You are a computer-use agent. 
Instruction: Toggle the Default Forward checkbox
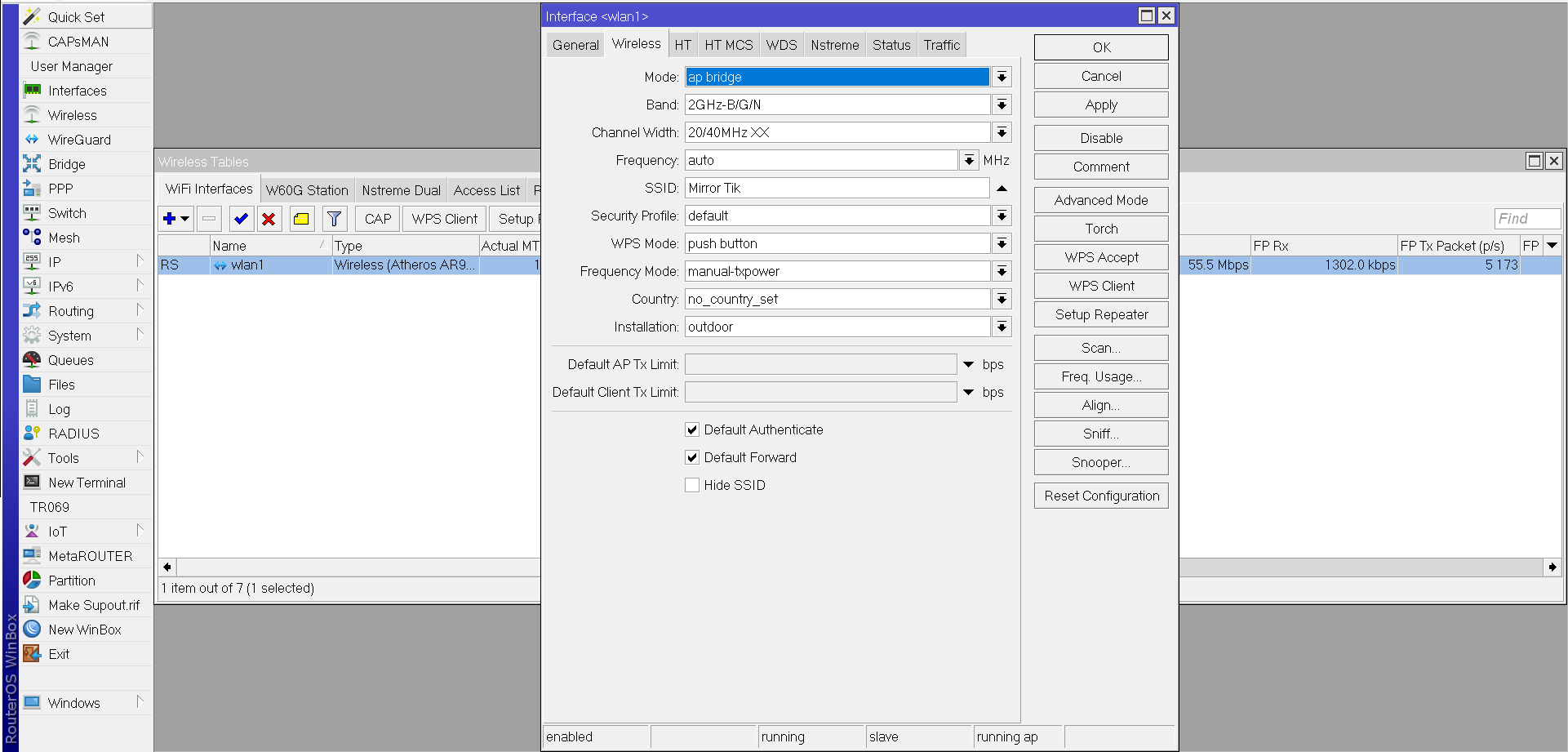click(x=692, y=457)
